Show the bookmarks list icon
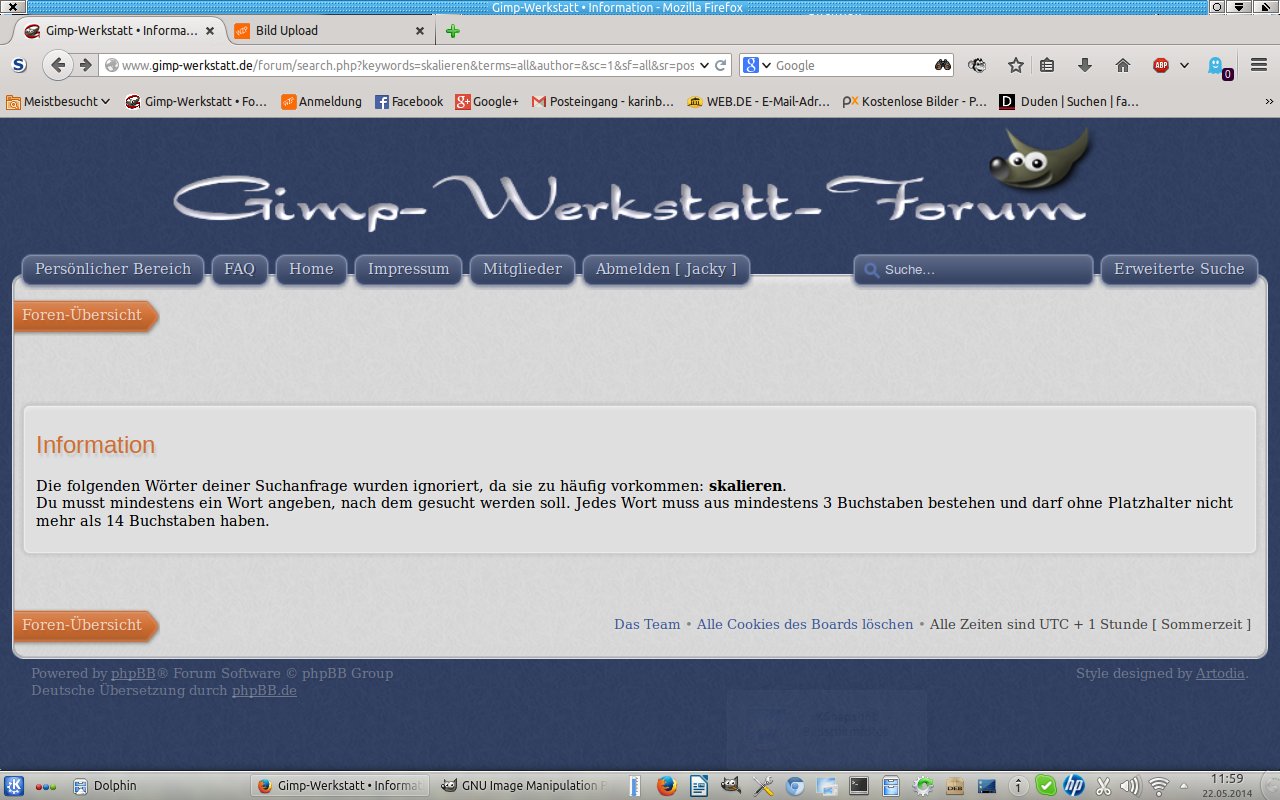Screen dimensions: 1280x800 click(x=1047, y=65)
